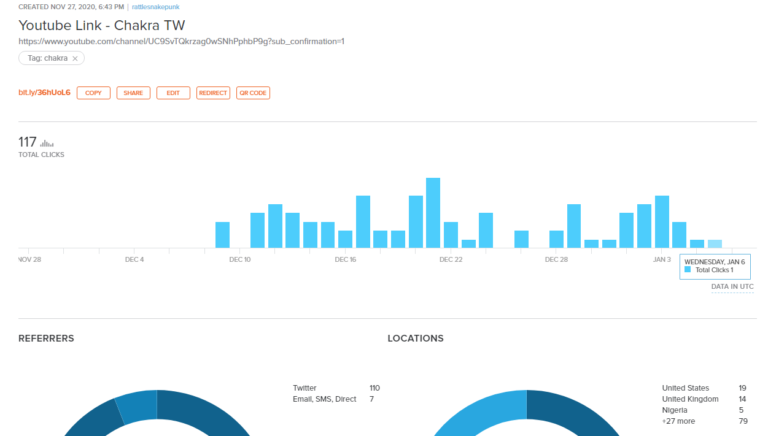Select the first chart bar for Dec 9
Screen dimensions: 768x436
[x=222, y=235]
